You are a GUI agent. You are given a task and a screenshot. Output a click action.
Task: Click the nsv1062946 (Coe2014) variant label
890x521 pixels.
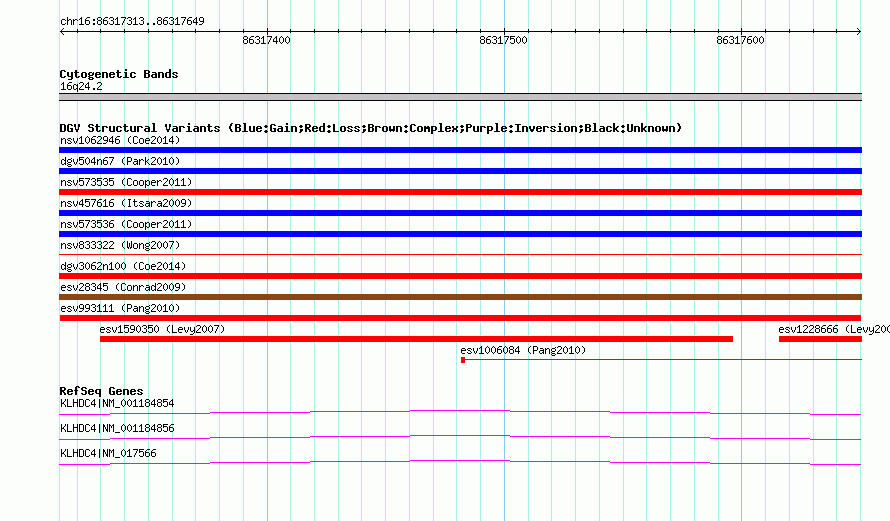(120, 140)
